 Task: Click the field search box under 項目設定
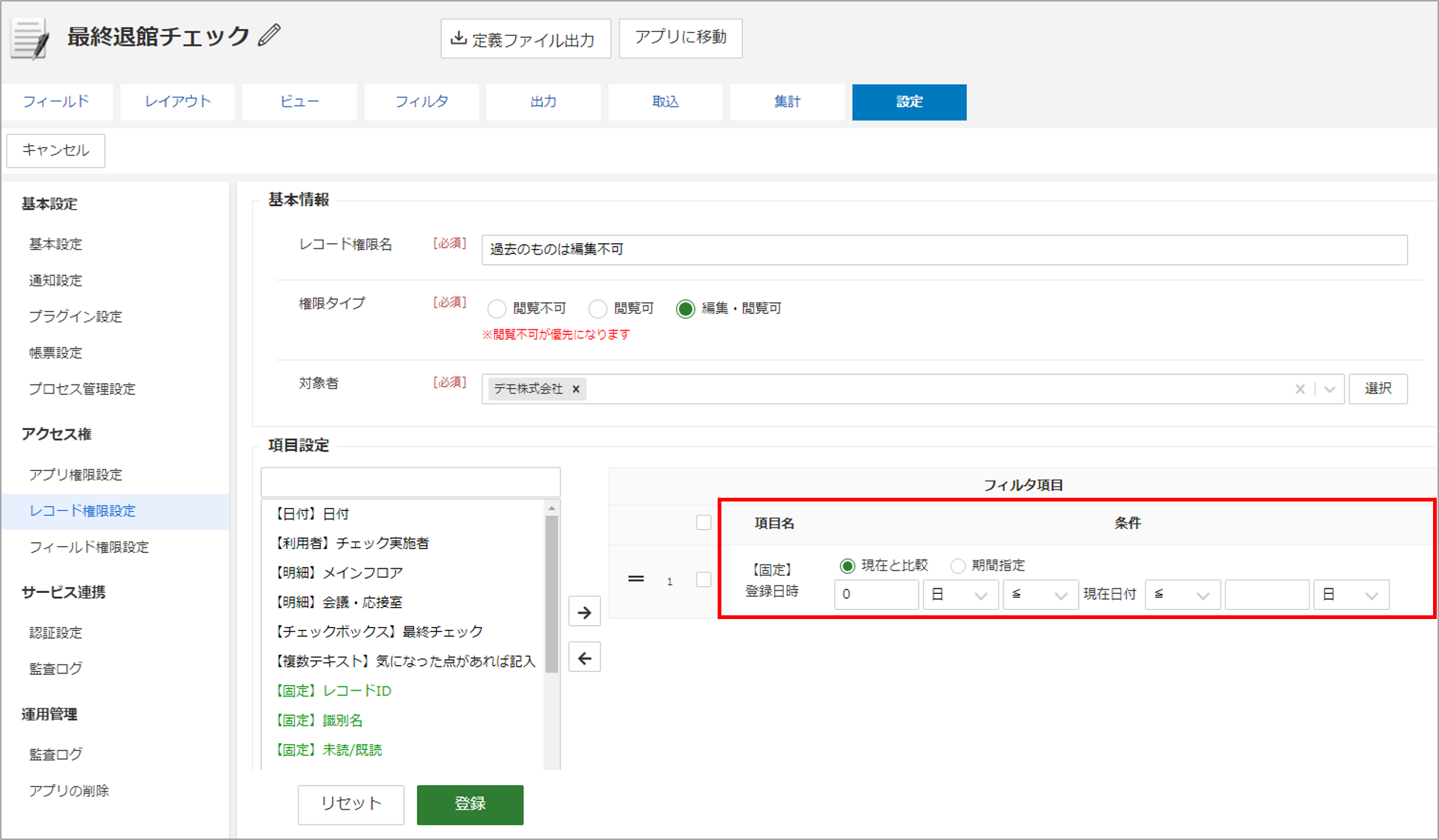410,482
